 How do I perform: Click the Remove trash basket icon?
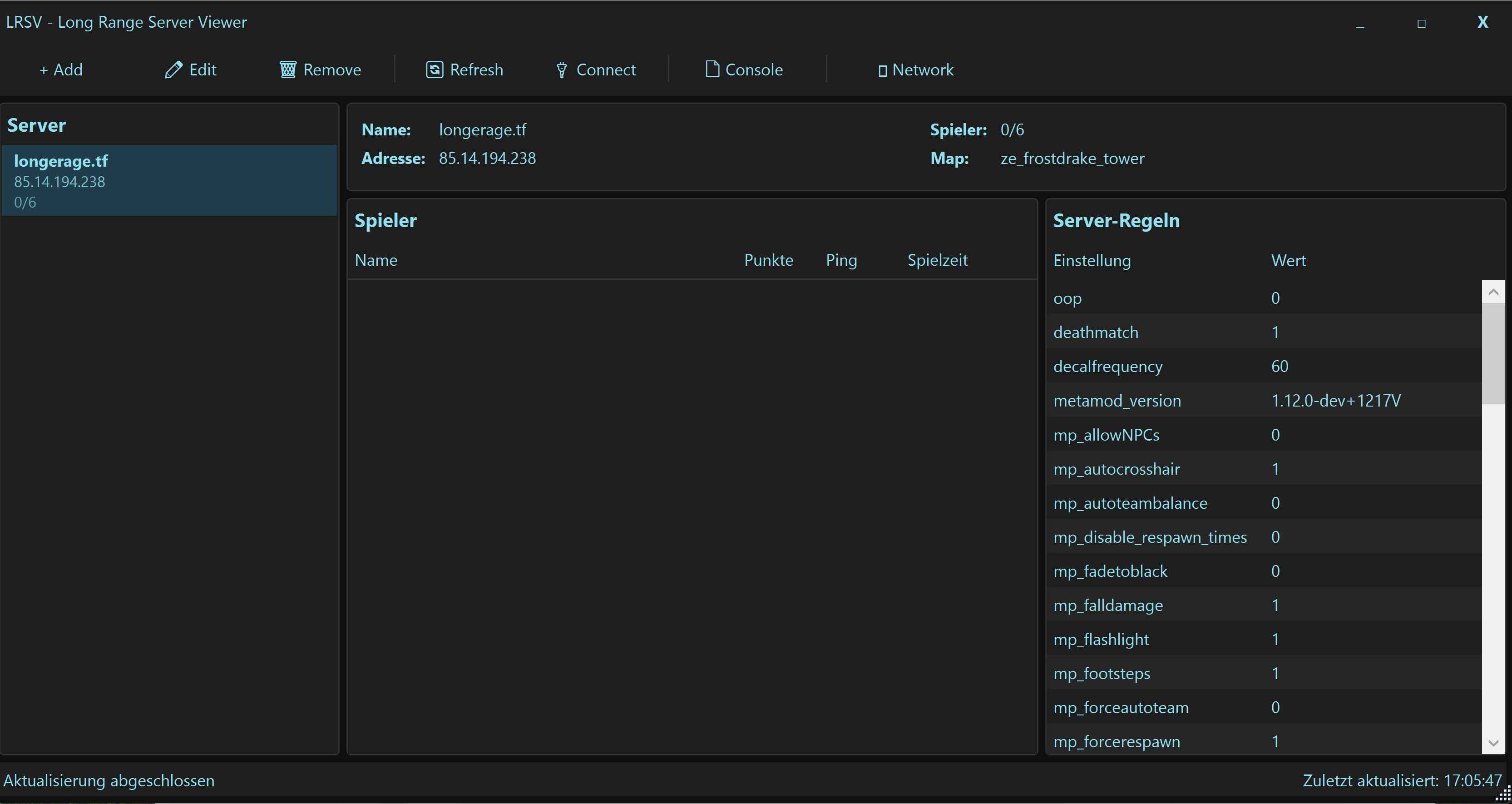(287, 70)
